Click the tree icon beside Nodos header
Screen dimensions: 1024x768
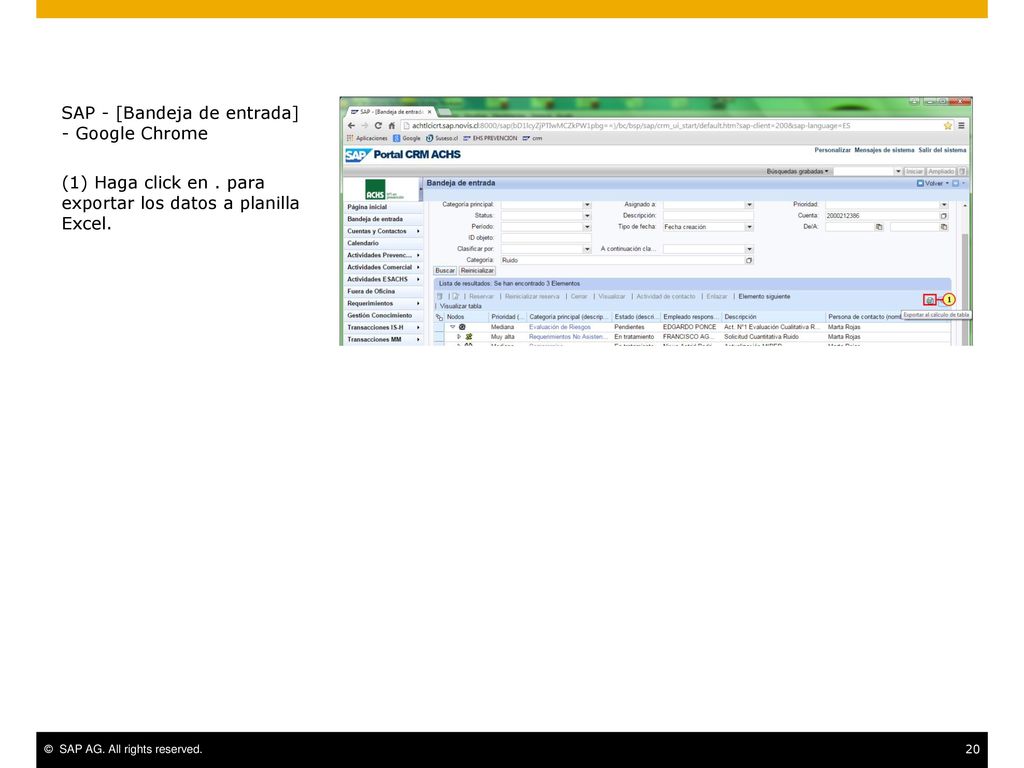click(x=440, y=317)
